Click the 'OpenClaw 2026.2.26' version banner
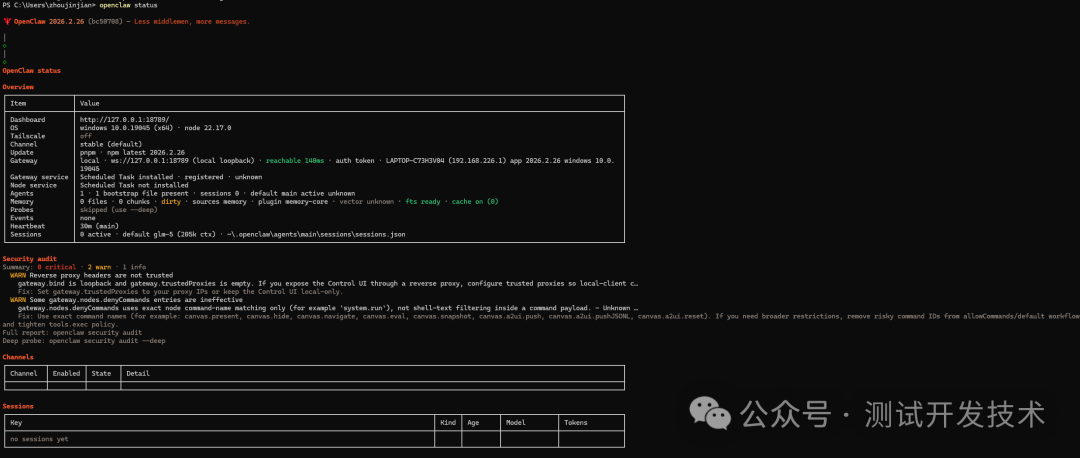 (48, 21)
